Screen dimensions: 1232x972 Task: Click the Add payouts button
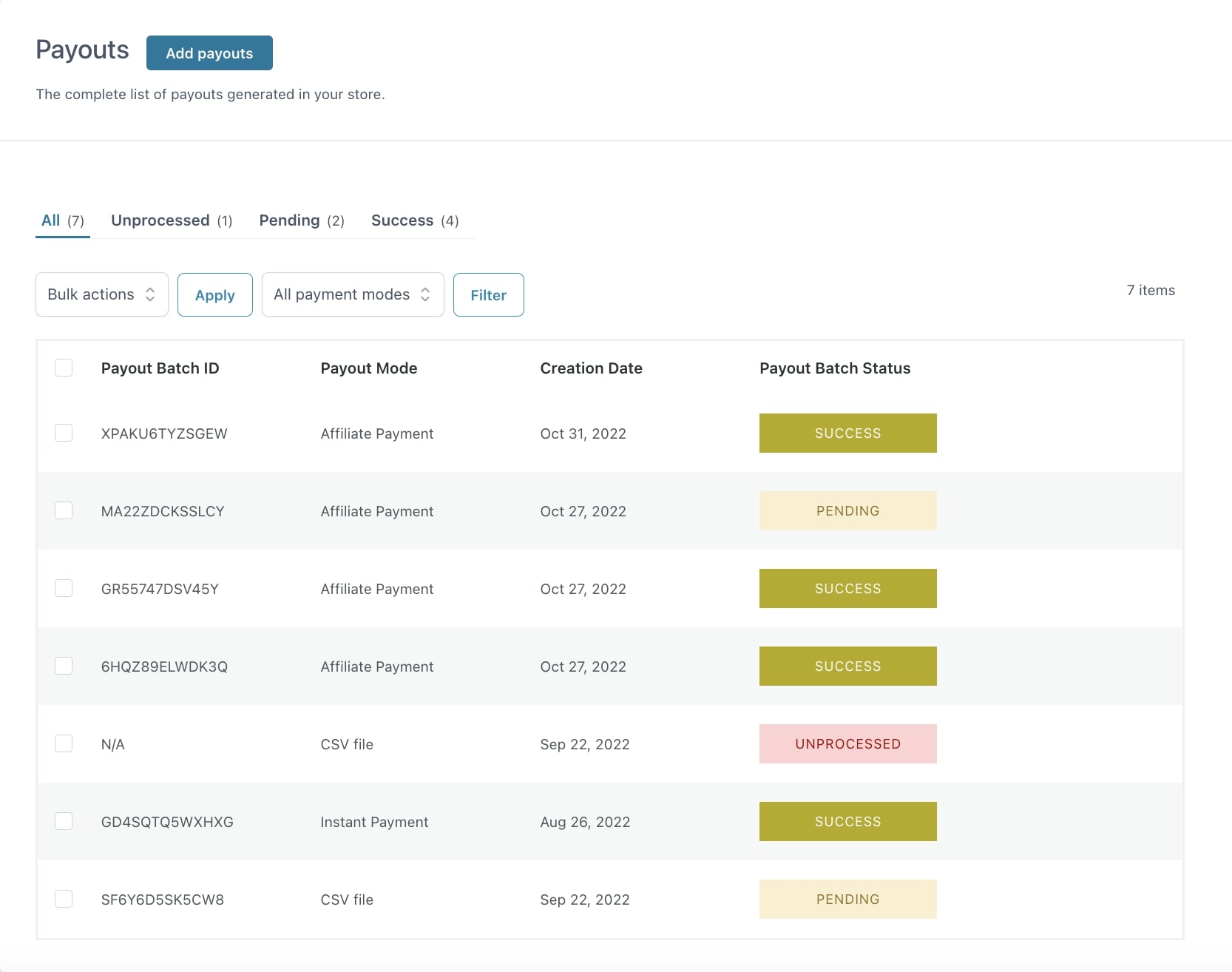pos(209,53)
